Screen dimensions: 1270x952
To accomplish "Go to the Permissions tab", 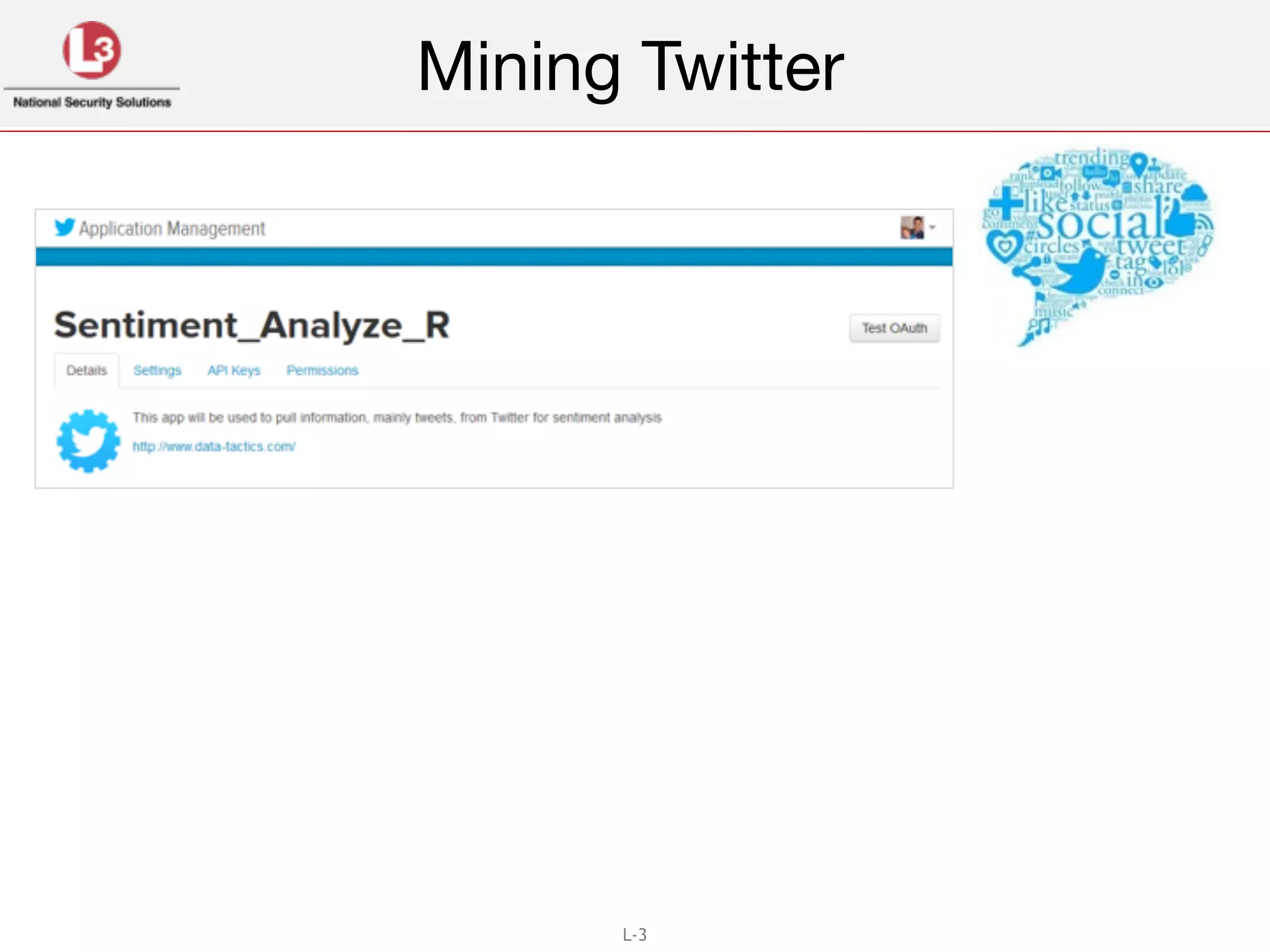I will [322, 370].
